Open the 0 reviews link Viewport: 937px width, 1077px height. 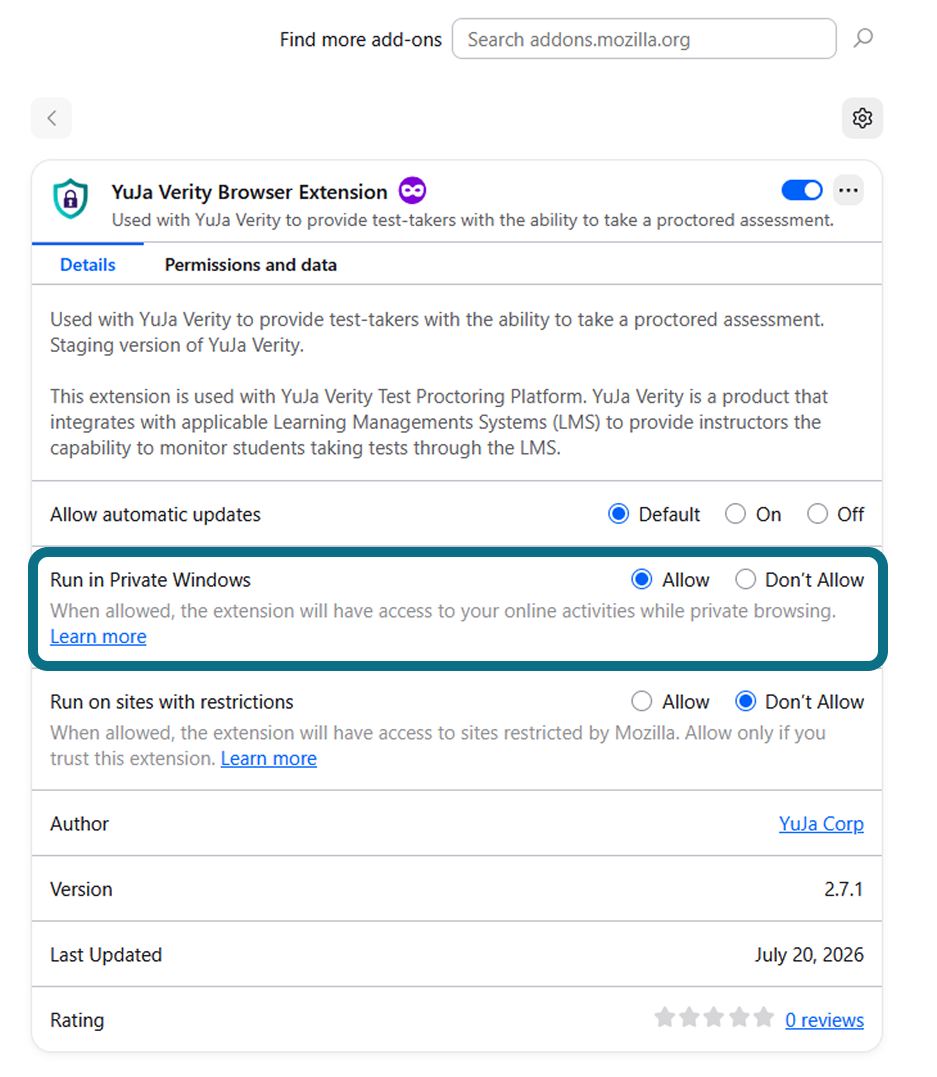(x=824, y=1020)
